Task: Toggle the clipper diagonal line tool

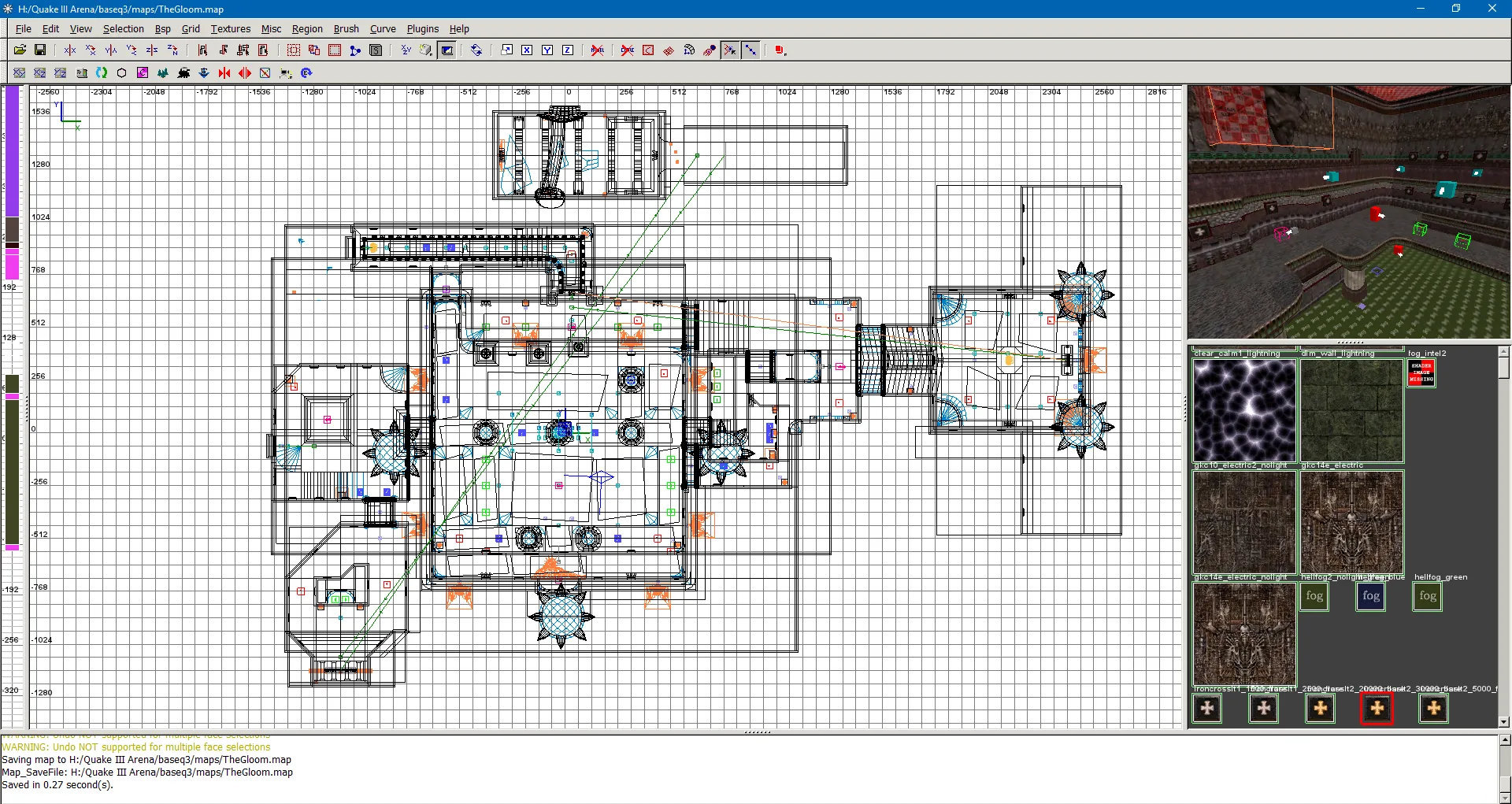Action: pyautogui.click(x=750, y=50)
